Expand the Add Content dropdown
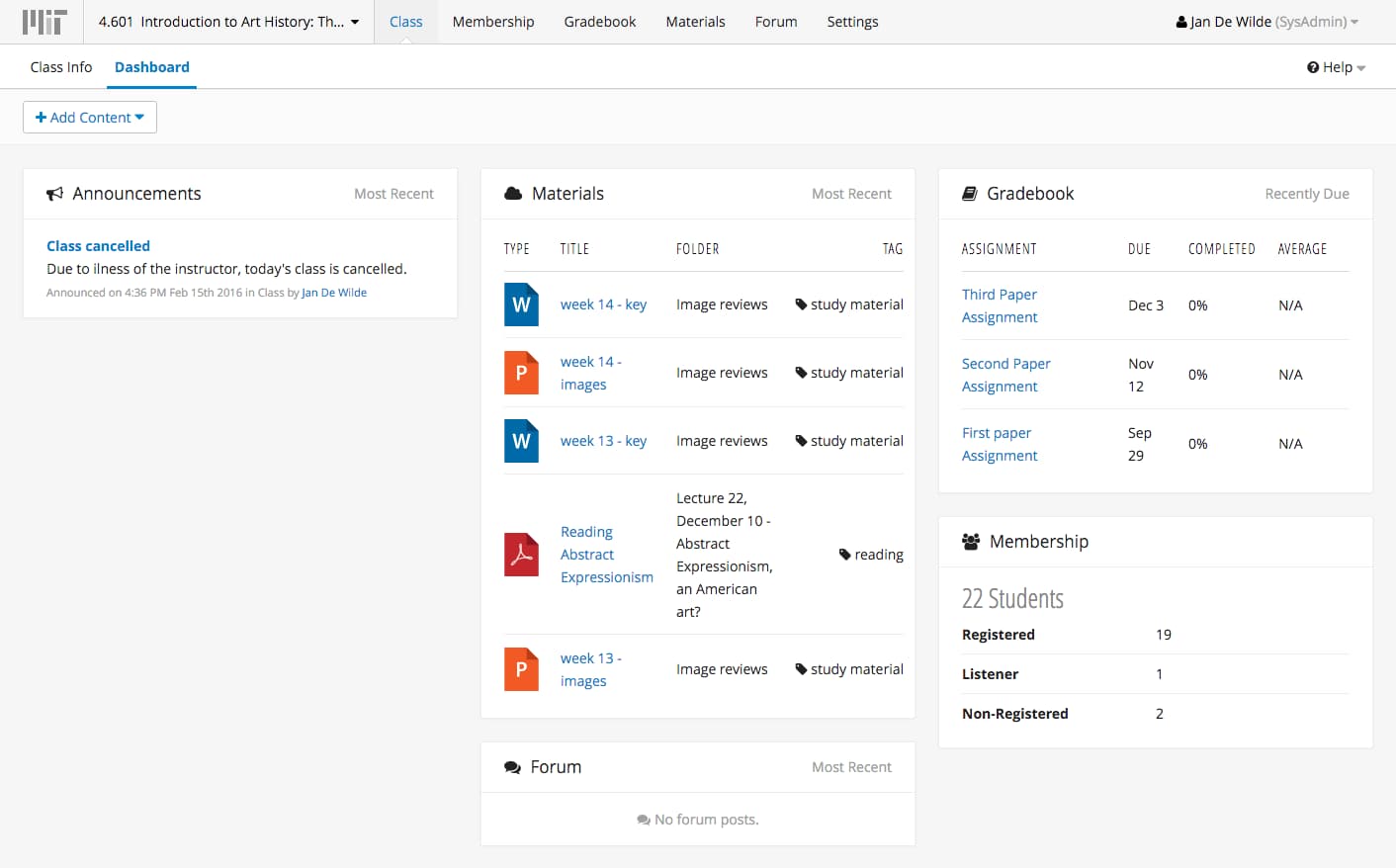The image size is (1396, 868). coord(90,118)
